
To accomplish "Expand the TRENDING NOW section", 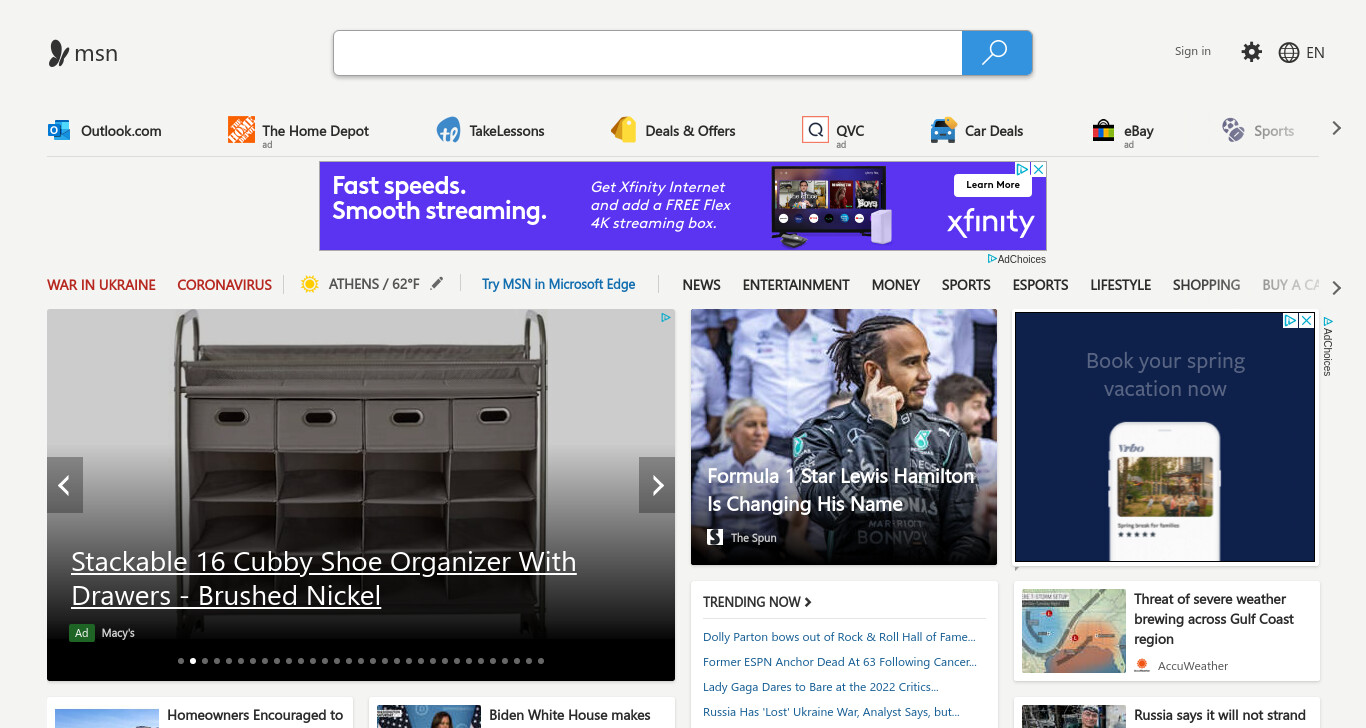I will coord(757,602).
